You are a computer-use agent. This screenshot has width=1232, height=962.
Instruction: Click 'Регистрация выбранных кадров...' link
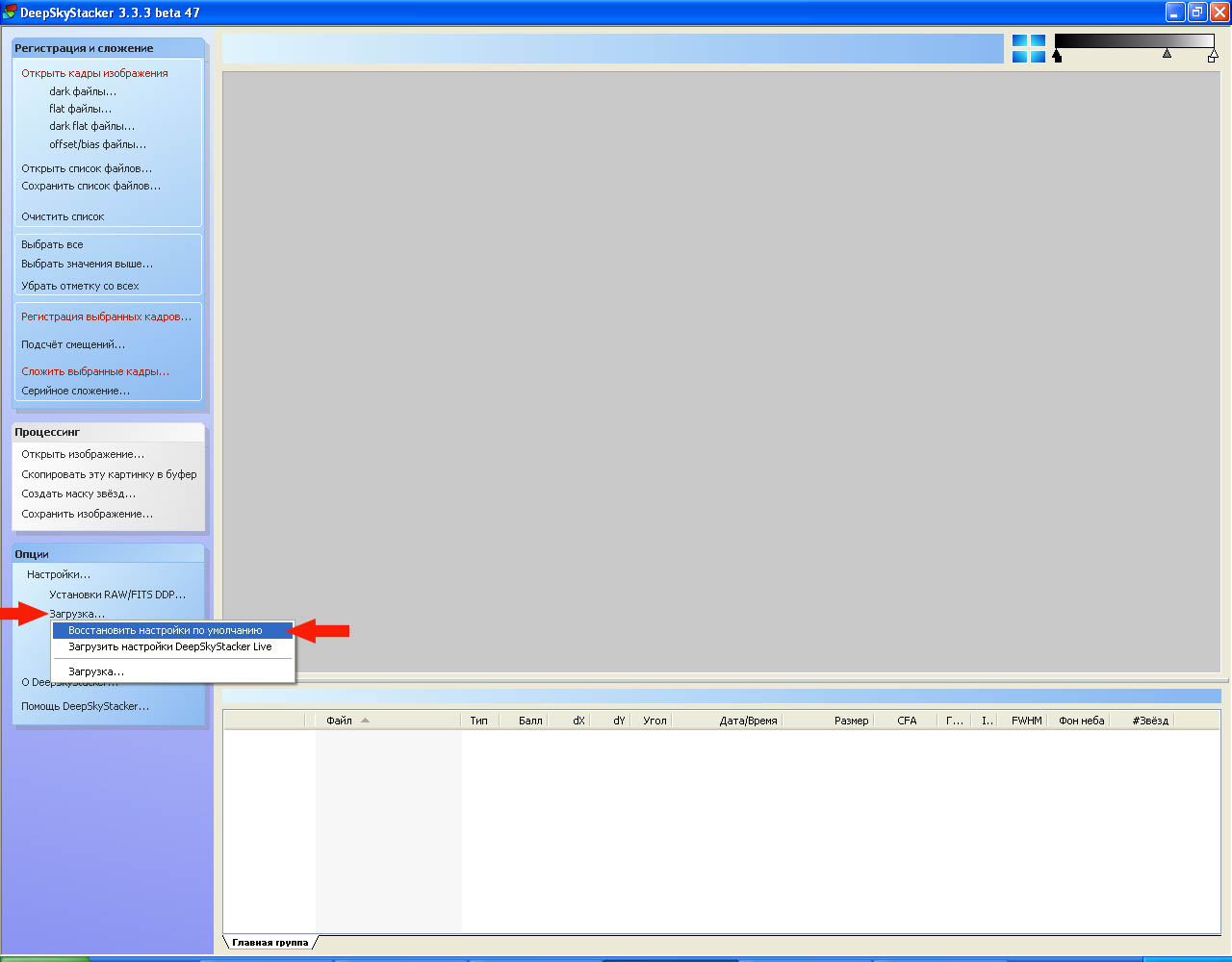click(x=106, y=316)
